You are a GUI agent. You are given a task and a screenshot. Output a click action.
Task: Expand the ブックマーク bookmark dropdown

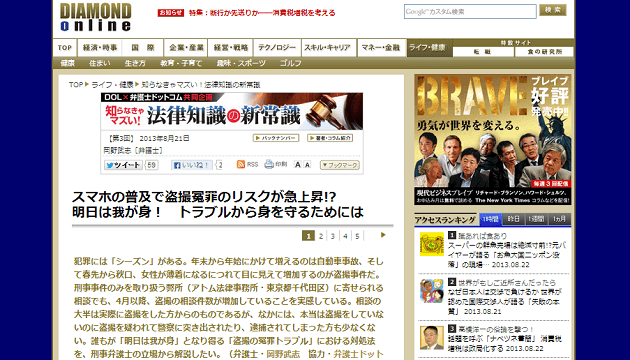pyautogui.click(x=340, y=165)
